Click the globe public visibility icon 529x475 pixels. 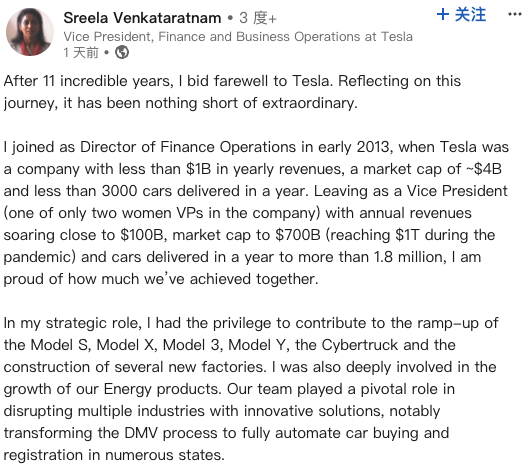pyautogui.click(x=121, y=52)
